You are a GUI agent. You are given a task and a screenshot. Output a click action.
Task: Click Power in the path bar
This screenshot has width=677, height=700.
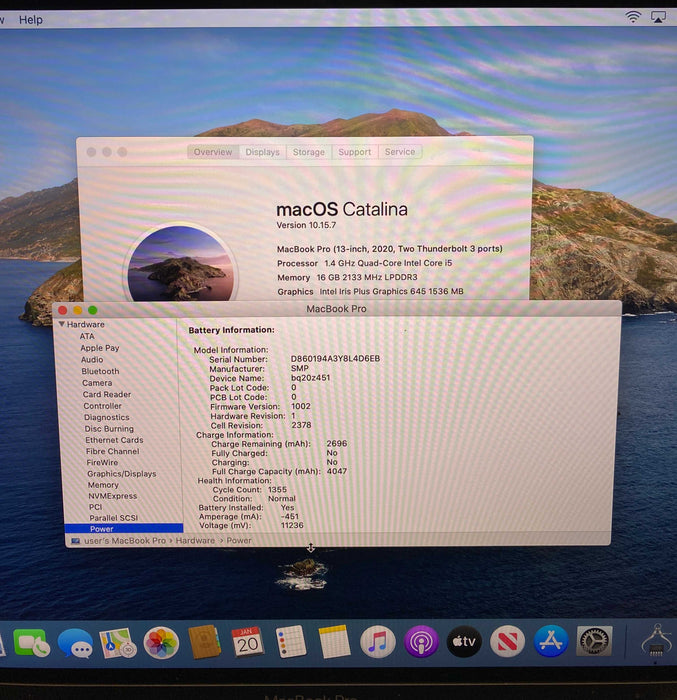[239, 541]
